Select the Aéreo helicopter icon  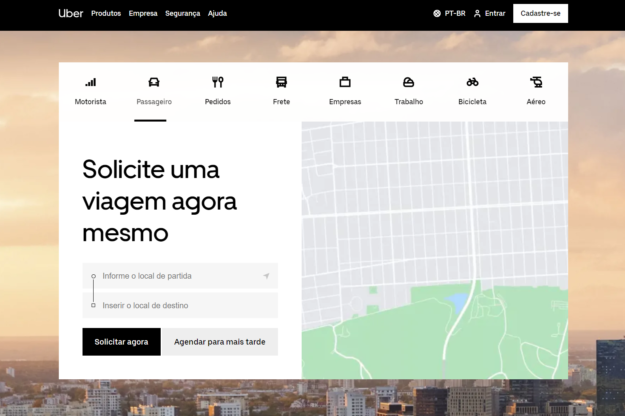point(536,82)
